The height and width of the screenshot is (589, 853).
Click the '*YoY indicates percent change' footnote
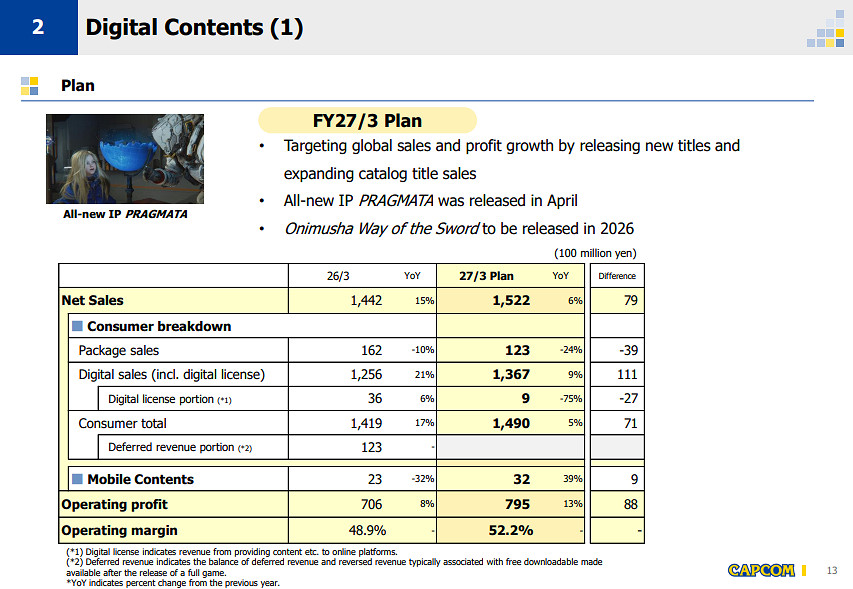pyautogui.click(x=173, y=583)
